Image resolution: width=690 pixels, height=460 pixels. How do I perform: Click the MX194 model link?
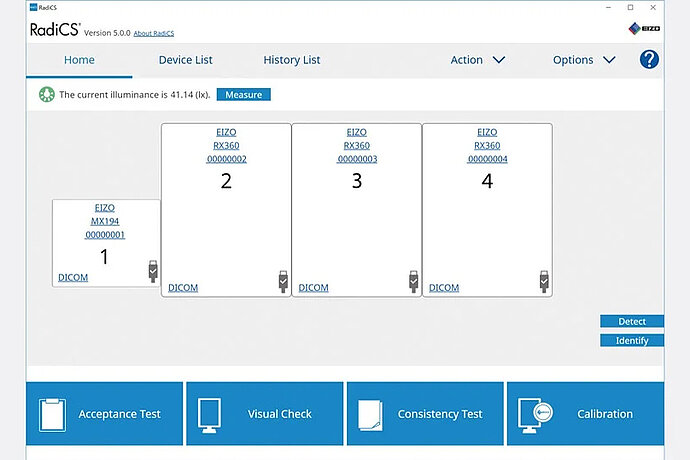[x=105, y=221]
